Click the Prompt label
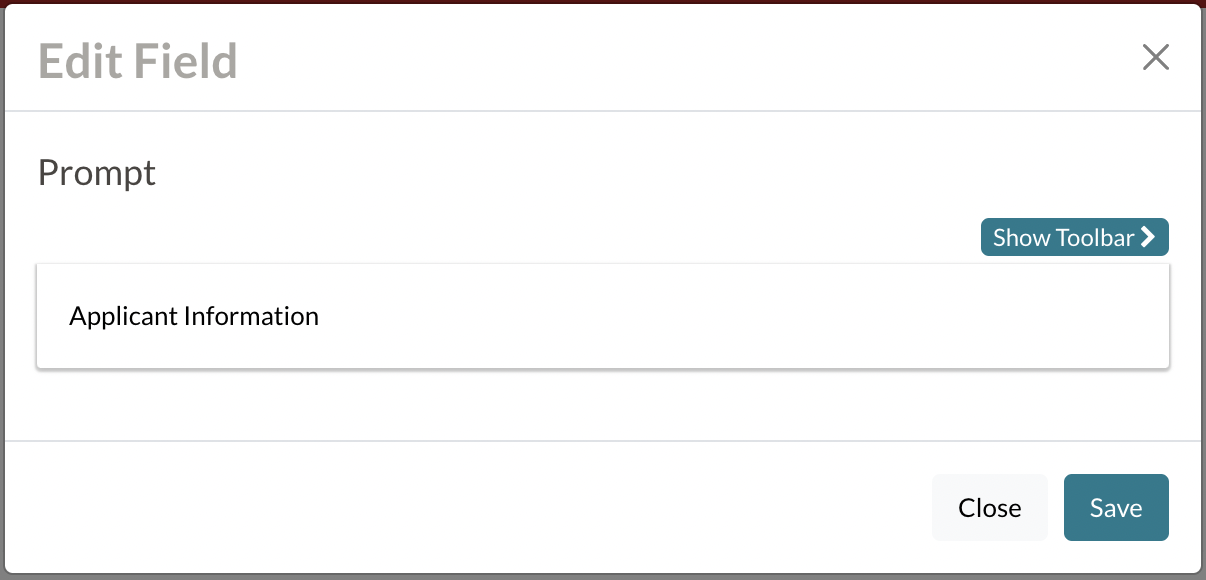The width and height of the screenshot is (1206, 580). 96,172
